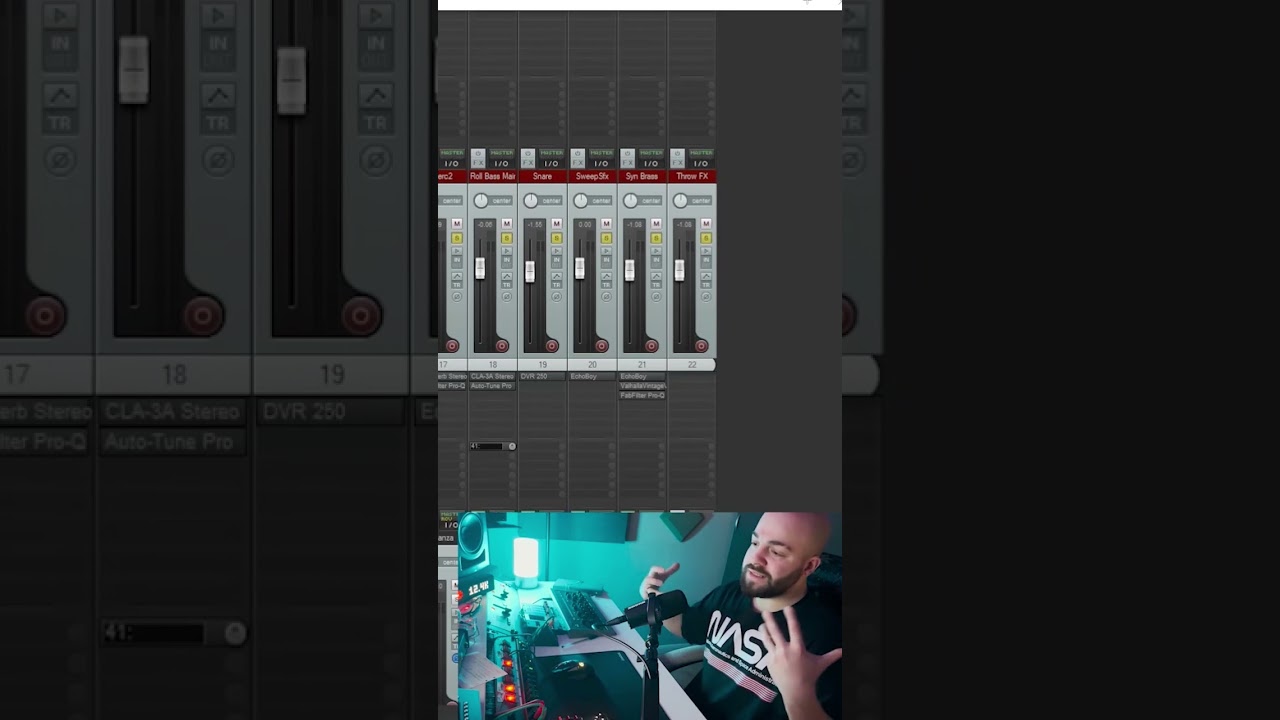Arm the Throw FX track for recording
1280x720 pixels.
[x=701, y=346]
